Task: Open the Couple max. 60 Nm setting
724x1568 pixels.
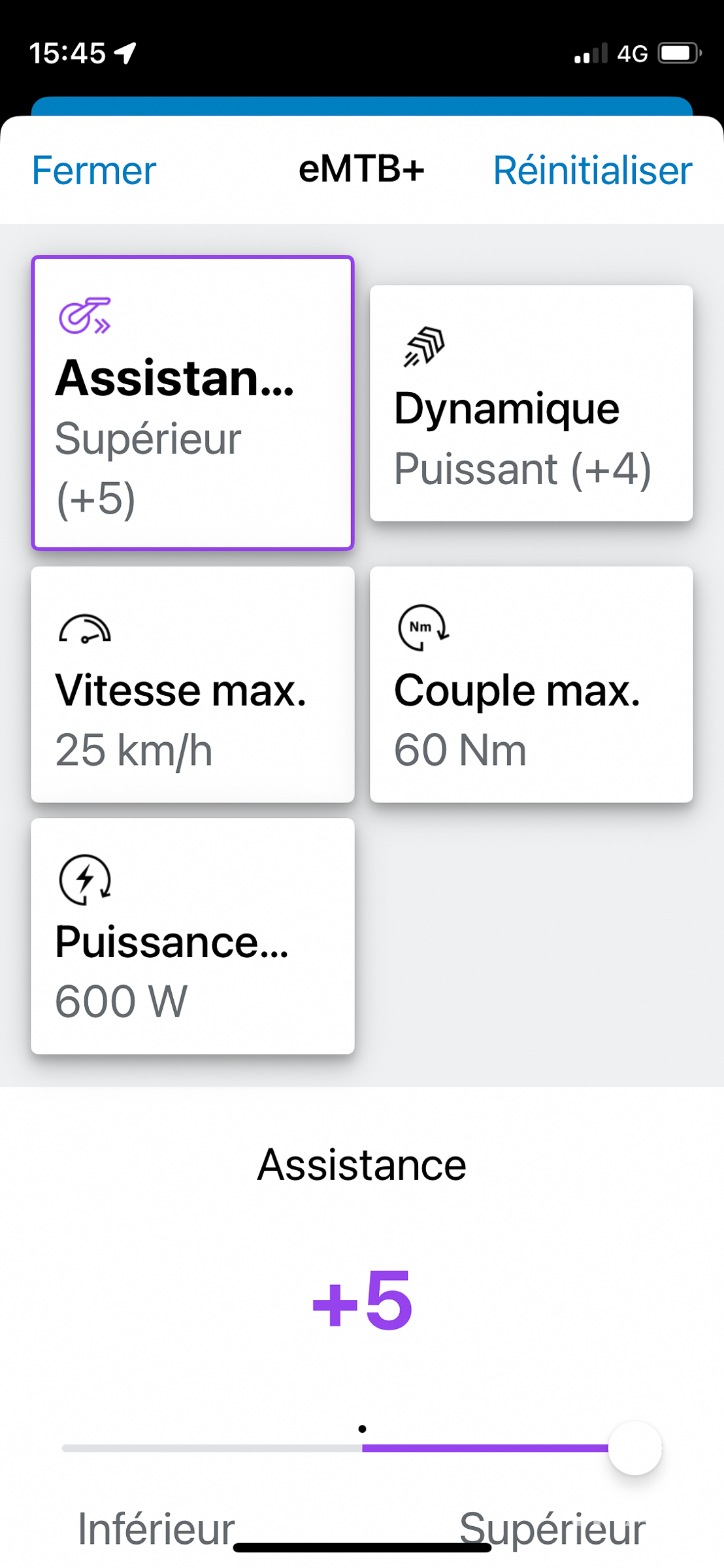Action: 531,684
